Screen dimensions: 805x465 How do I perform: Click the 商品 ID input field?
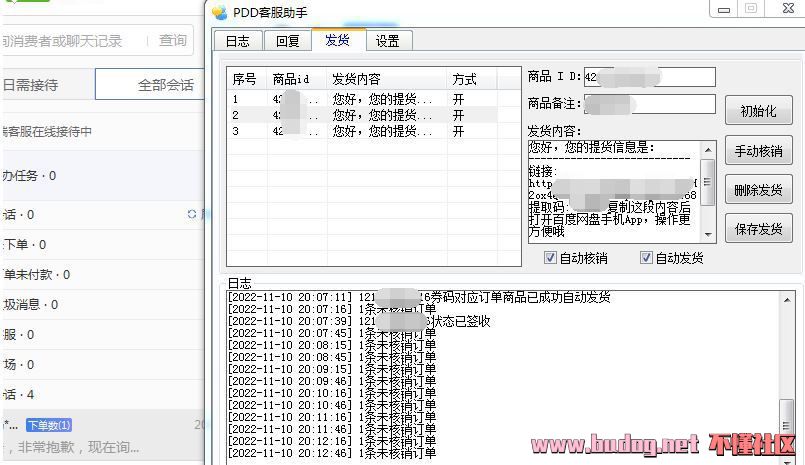[x=649, y=77]
